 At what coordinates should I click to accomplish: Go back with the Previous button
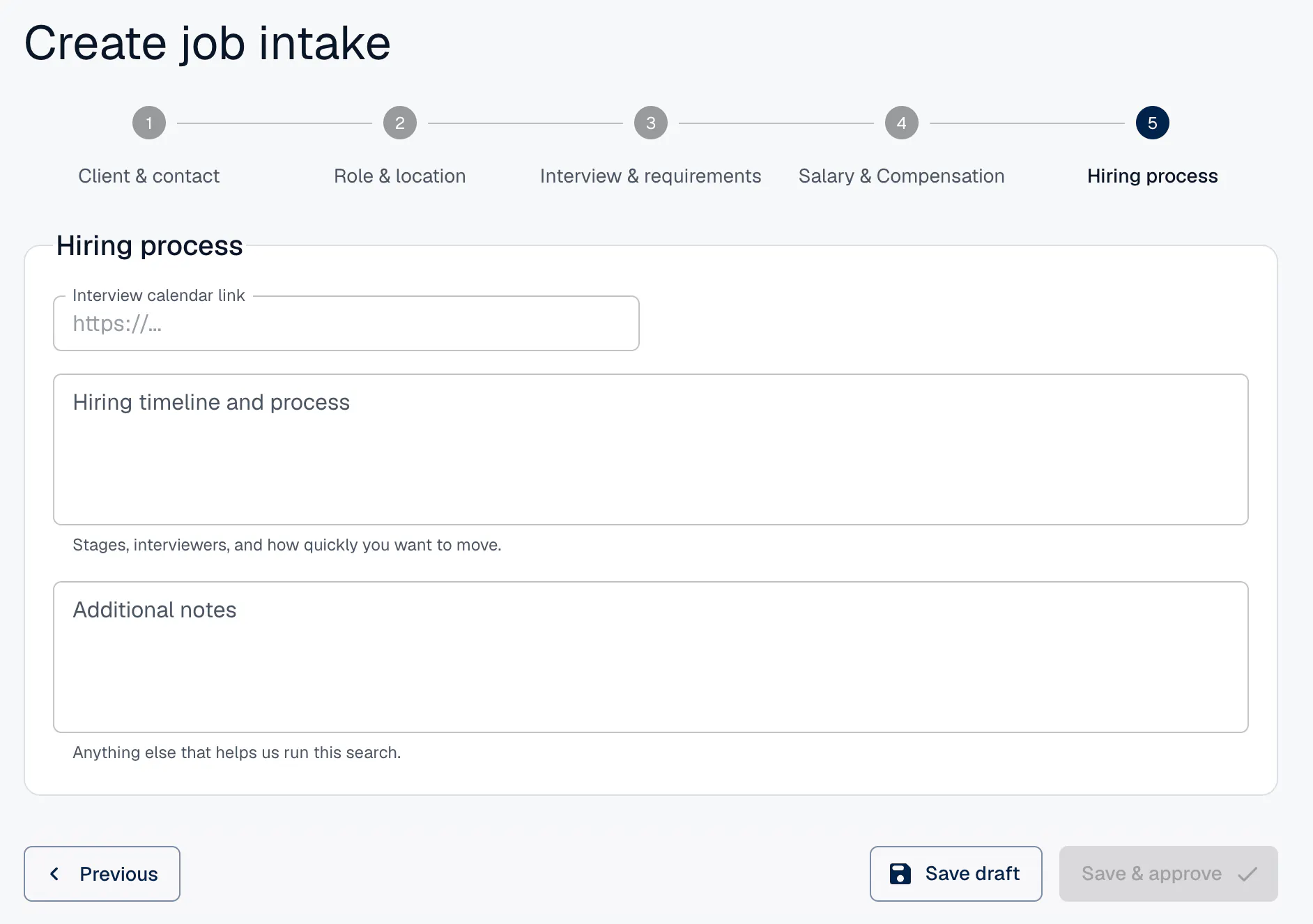click(x=102, y=874)
